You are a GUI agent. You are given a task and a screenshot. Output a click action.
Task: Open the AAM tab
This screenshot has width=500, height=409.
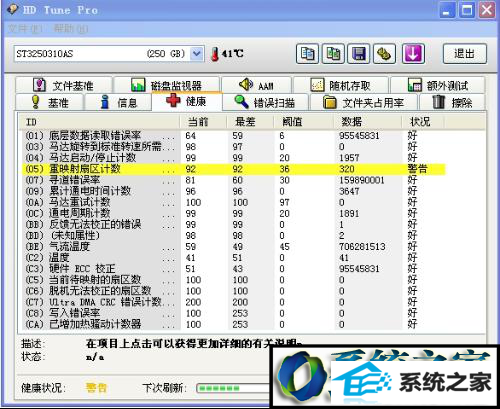click(x=256, y=85)
